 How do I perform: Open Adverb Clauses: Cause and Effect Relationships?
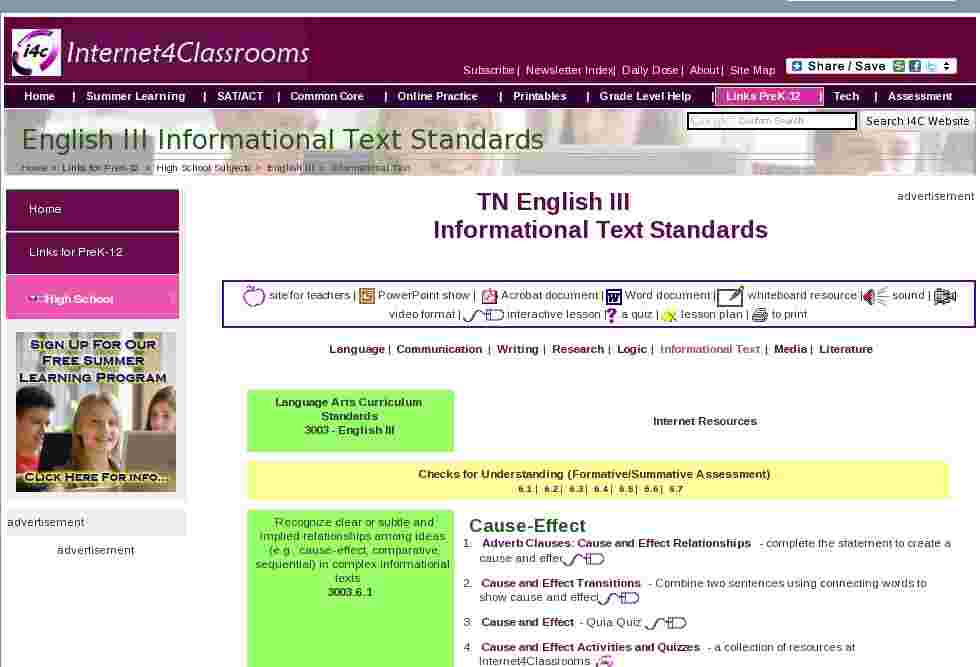(616, 544)
